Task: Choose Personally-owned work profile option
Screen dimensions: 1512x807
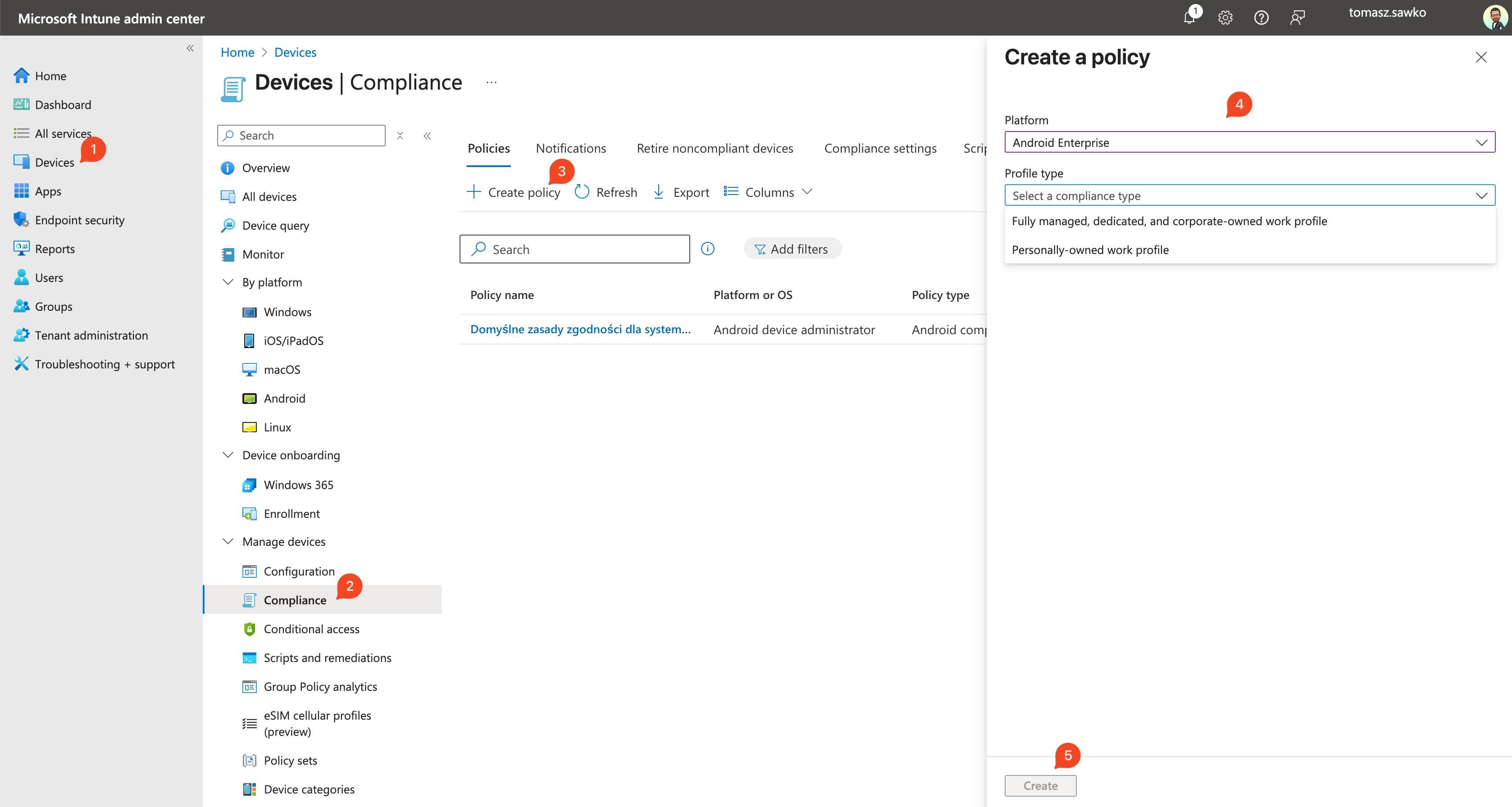Action: [x=1250, y=249]
